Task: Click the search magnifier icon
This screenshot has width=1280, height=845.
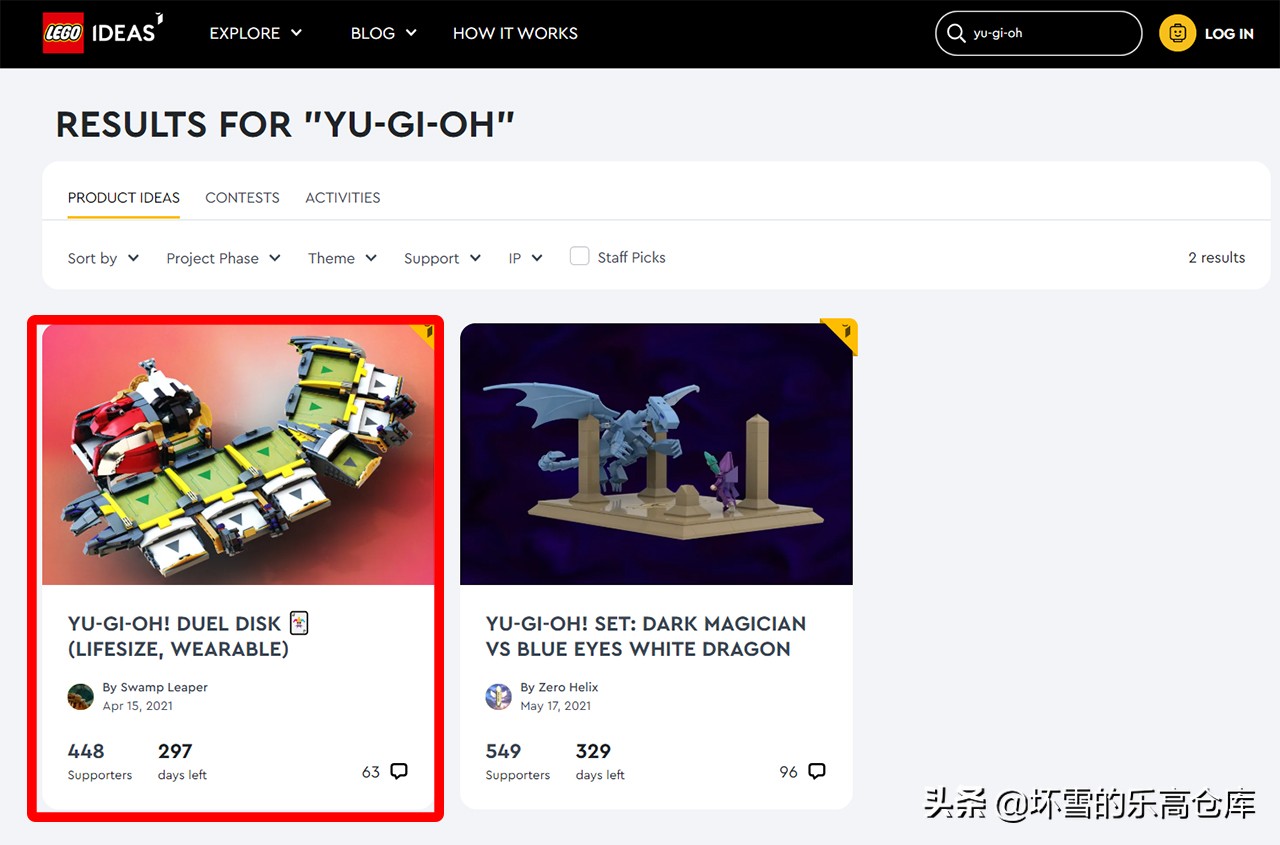Action: [956, 33]
